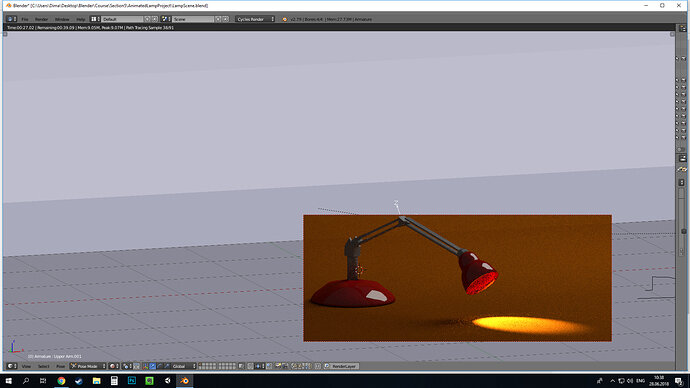This screenshot has height=388, width=690.
Task: Click the ENG language indicator
Action: (x=641, y=381)
